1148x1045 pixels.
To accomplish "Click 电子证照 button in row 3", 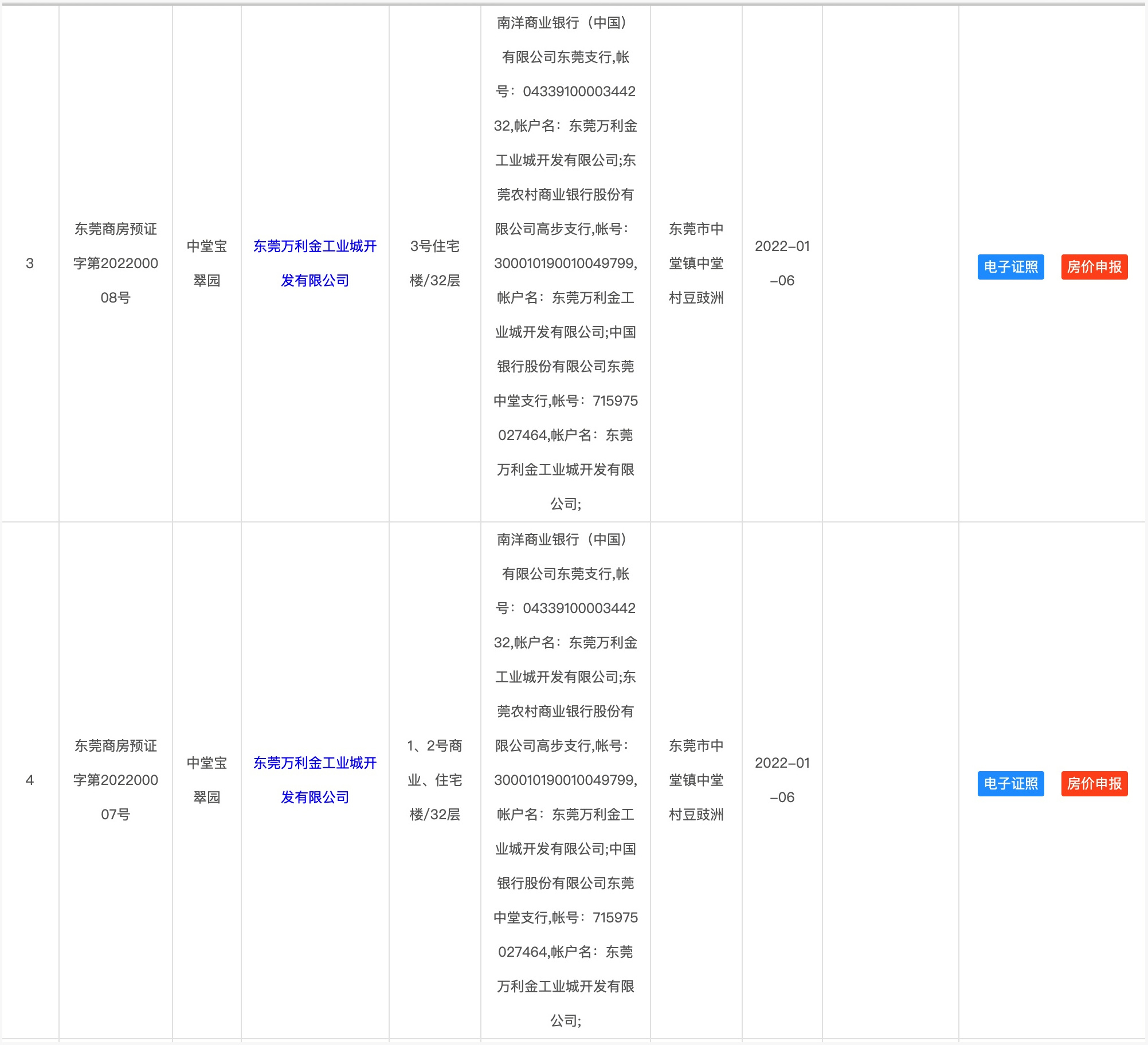I will (1010, 267).
